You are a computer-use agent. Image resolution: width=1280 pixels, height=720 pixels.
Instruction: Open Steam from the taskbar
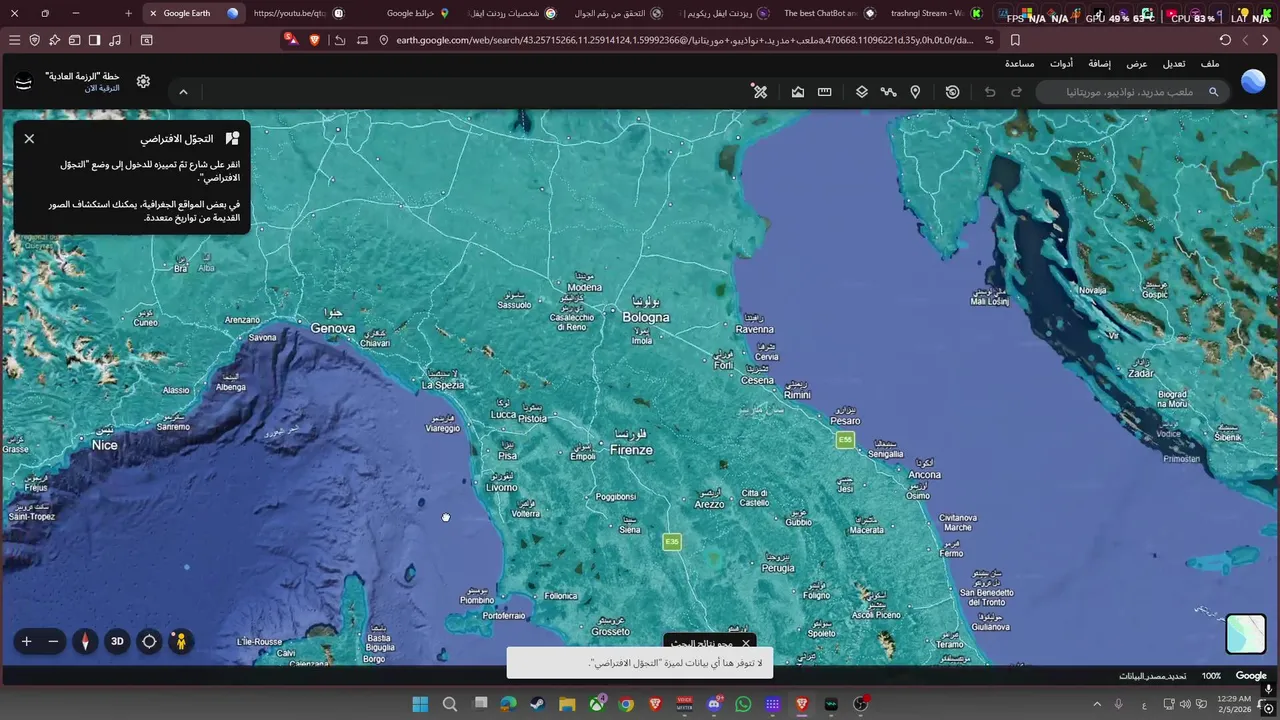(x=538, y=704)
